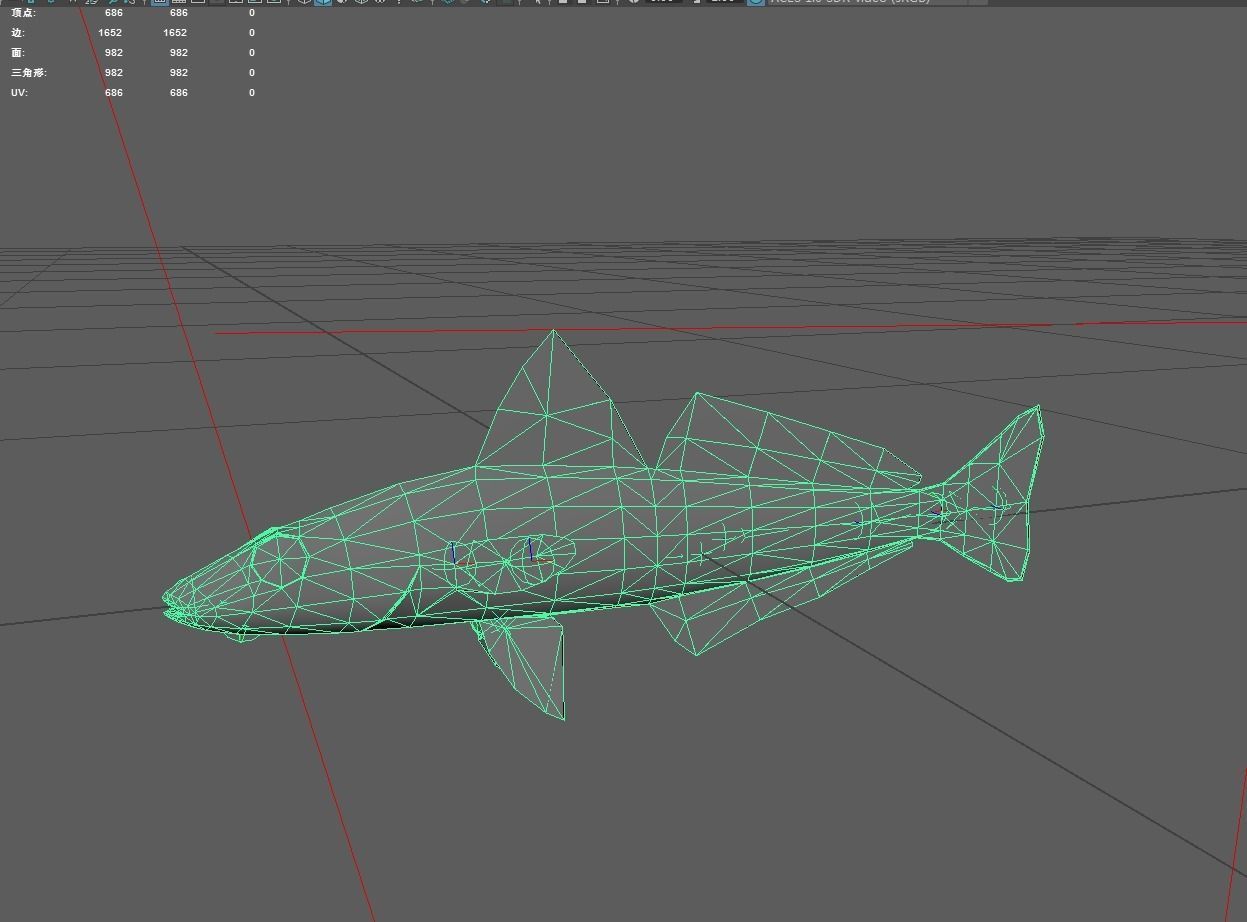Click the 0 value in the 面 row

(x=252, y=53)
